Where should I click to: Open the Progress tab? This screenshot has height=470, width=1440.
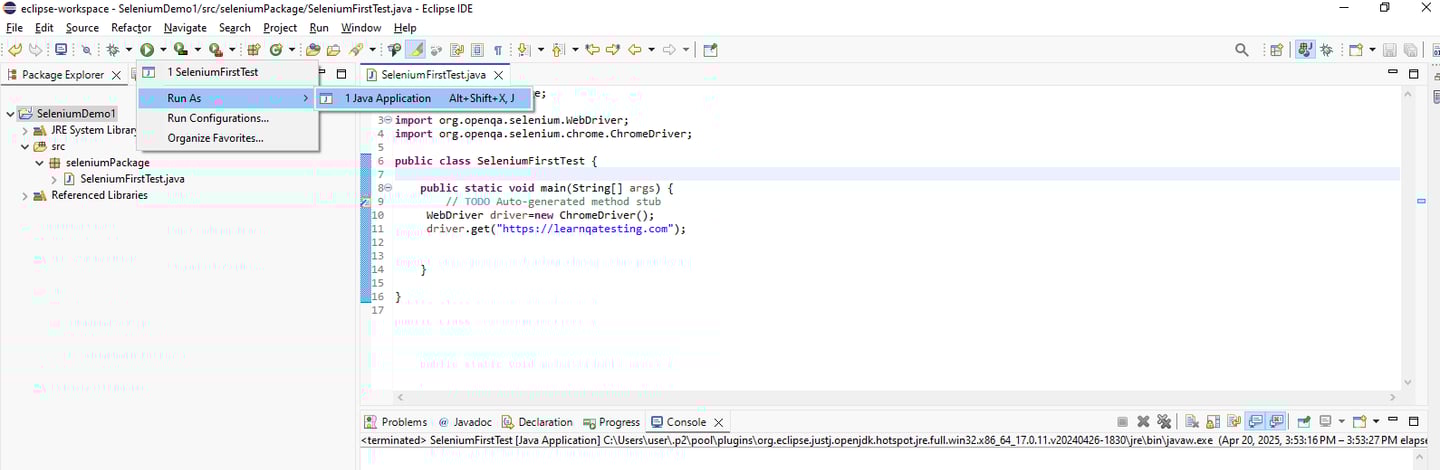(610, 422)
